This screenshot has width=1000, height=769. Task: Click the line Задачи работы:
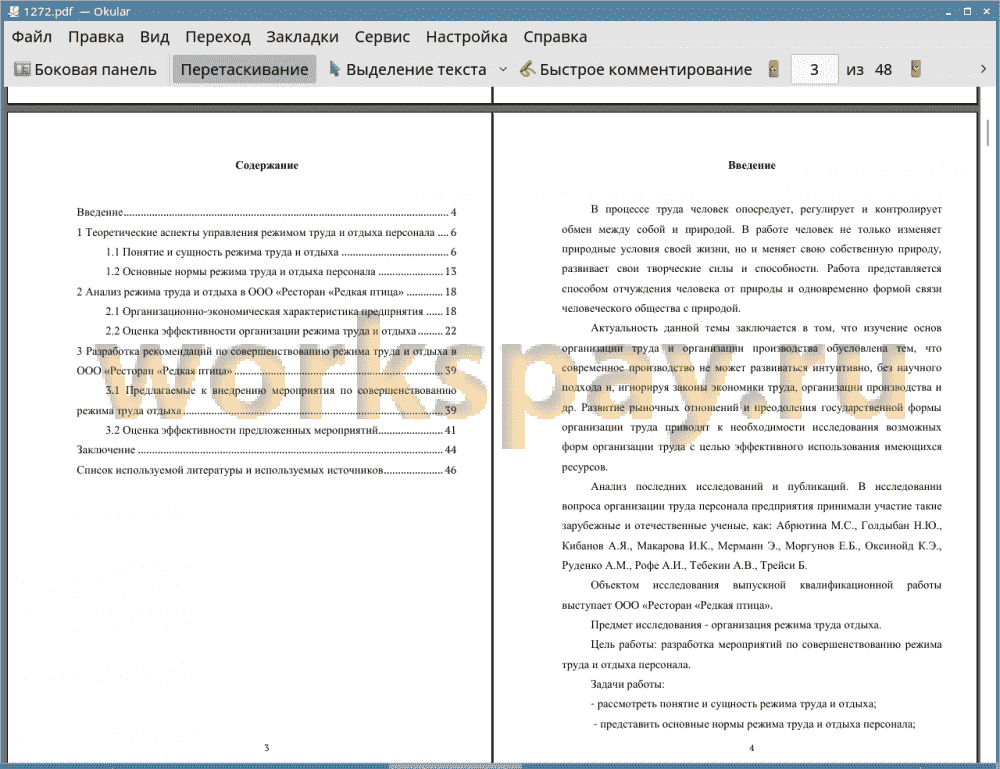click(x=628, y=684)
